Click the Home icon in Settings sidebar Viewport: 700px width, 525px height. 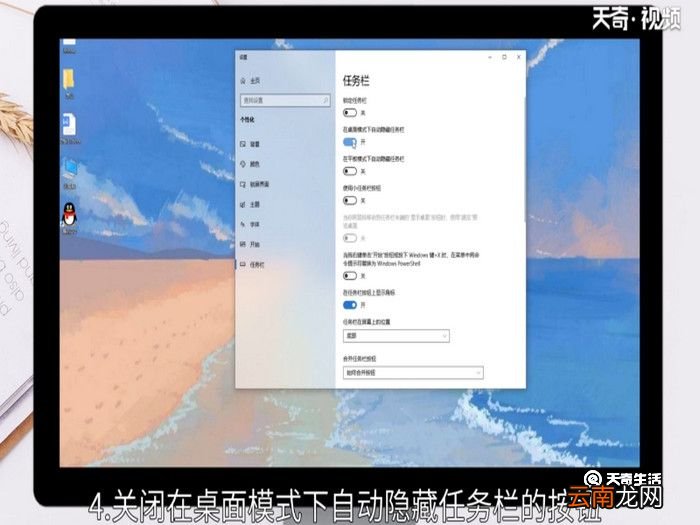[x=243, y=81]
